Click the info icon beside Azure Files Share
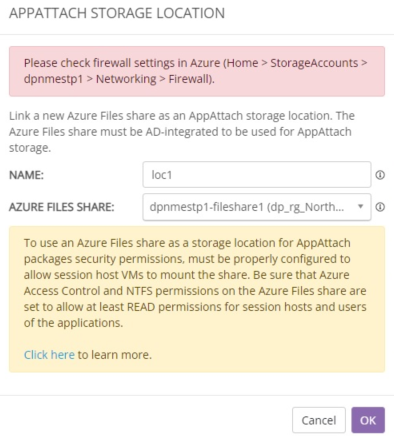 [x=380, y=207]
